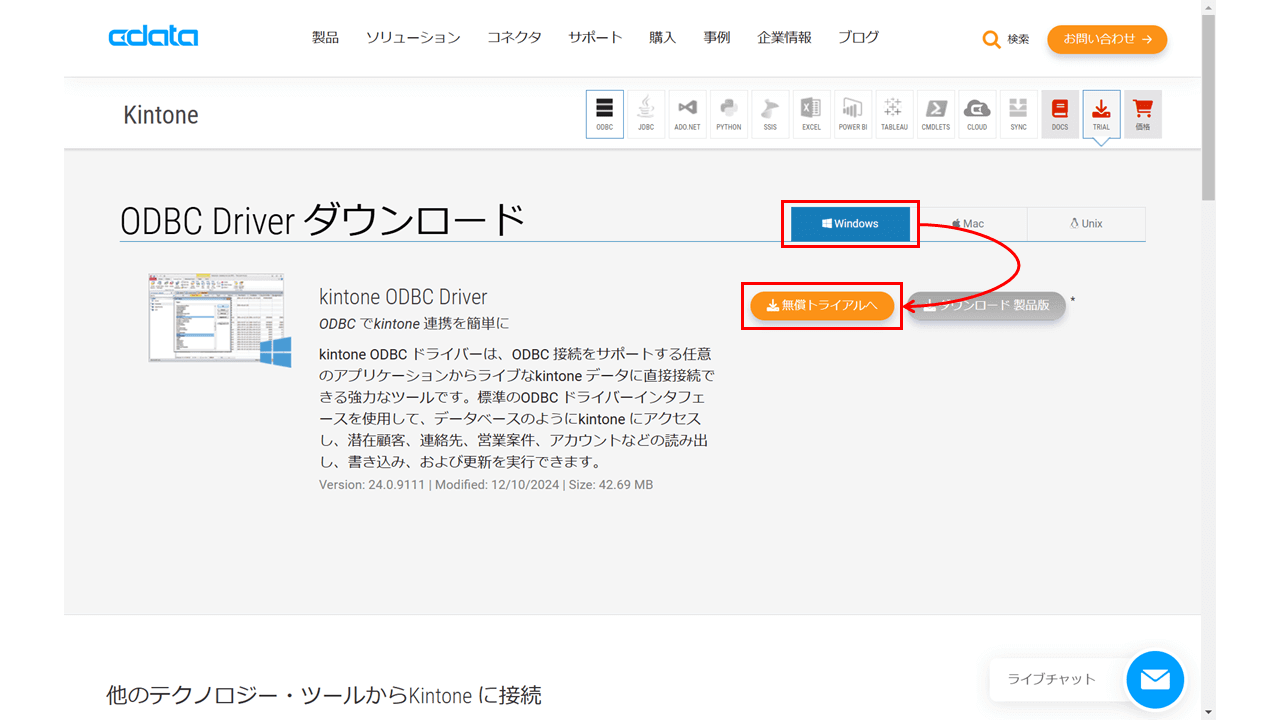Screen dimensions: 1280x720
Task: Click the ODBC でkintone 連携を簡単に subtitle
Action: tap(414, 324)
